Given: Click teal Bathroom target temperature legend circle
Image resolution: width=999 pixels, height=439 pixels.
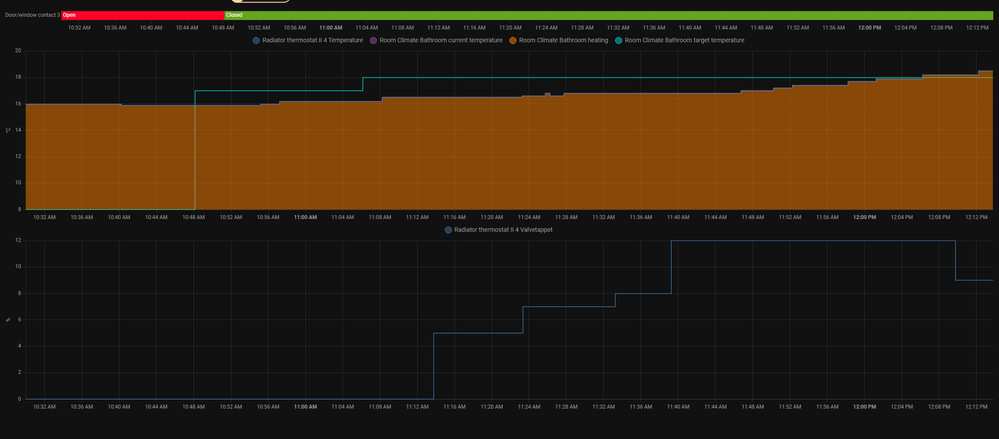Looking at the screenshot, I should pyautogui.click(x=619, y=40).
